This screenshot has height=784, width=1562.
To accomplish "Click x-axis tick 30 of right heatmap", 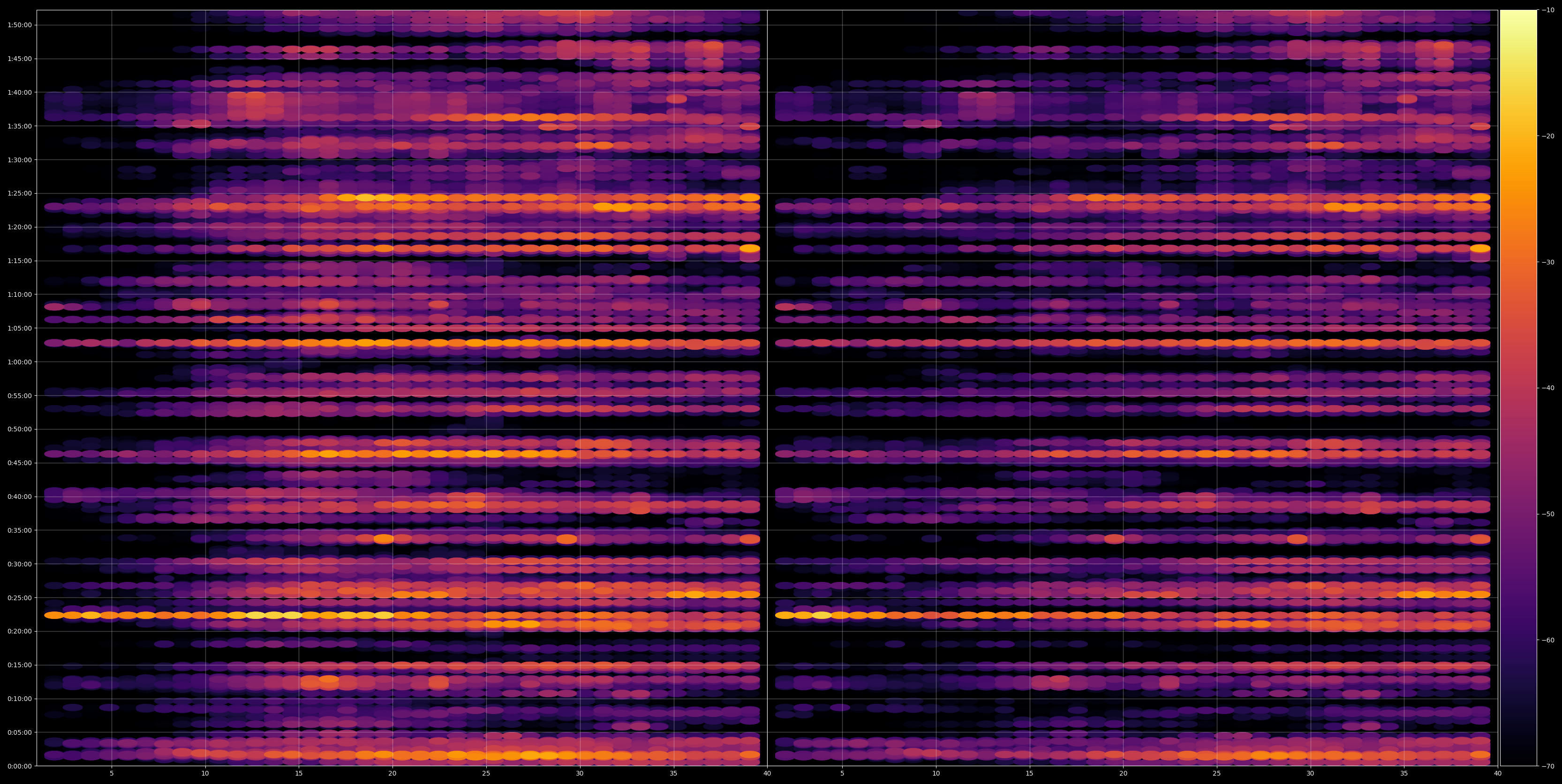I will pyautogui.click(x=1310, y=774).
